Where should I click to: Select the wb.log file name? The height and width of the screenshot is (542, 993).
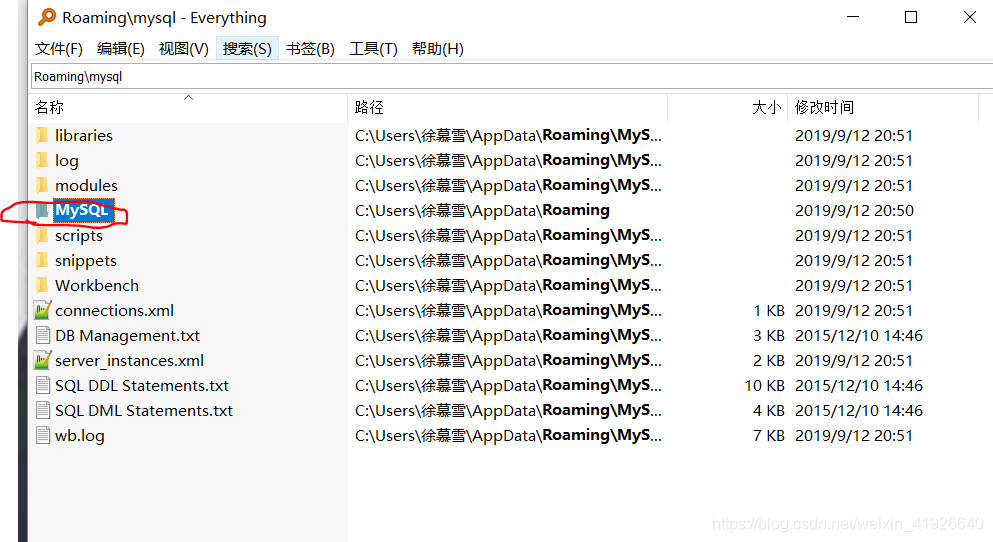[x=80, y=436]
